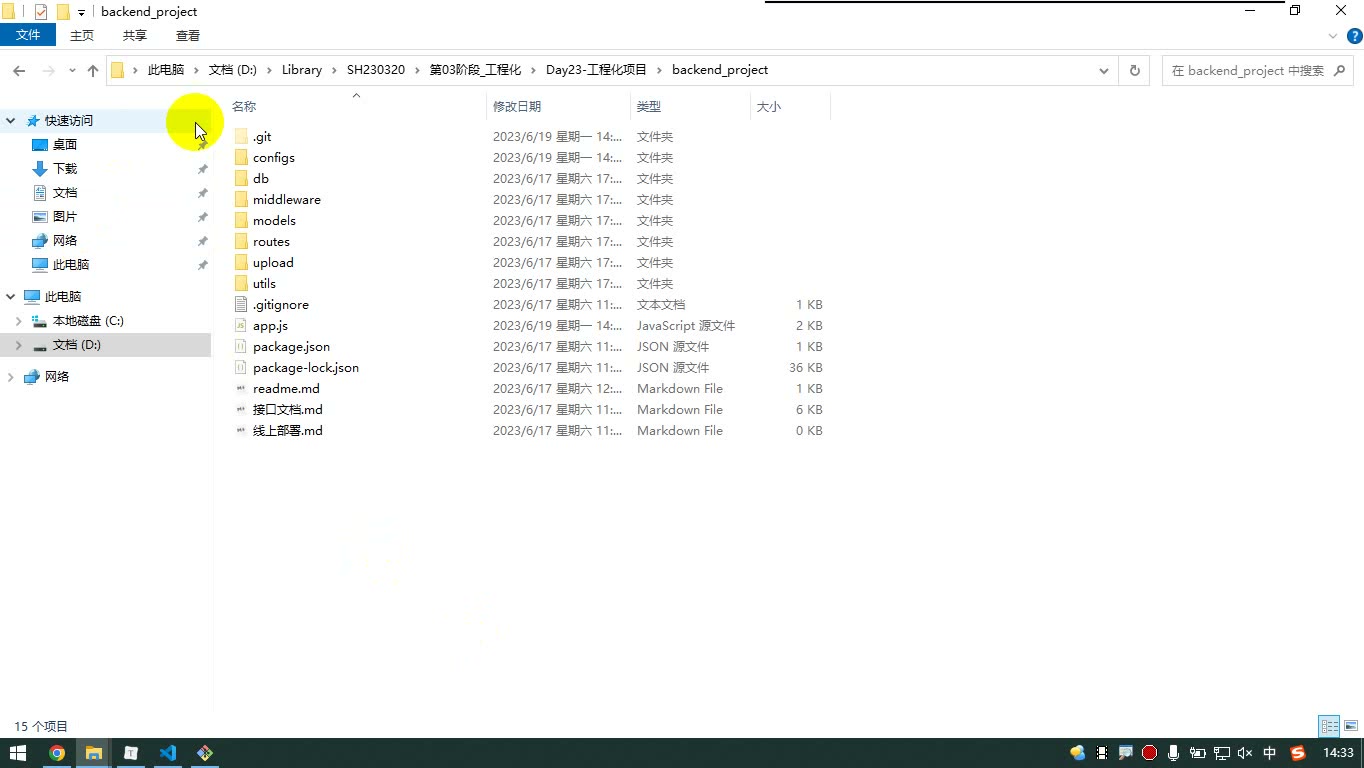
Task: Navigate to SH230320 breadcrumb folder
Action: click(x=376, y=70)
